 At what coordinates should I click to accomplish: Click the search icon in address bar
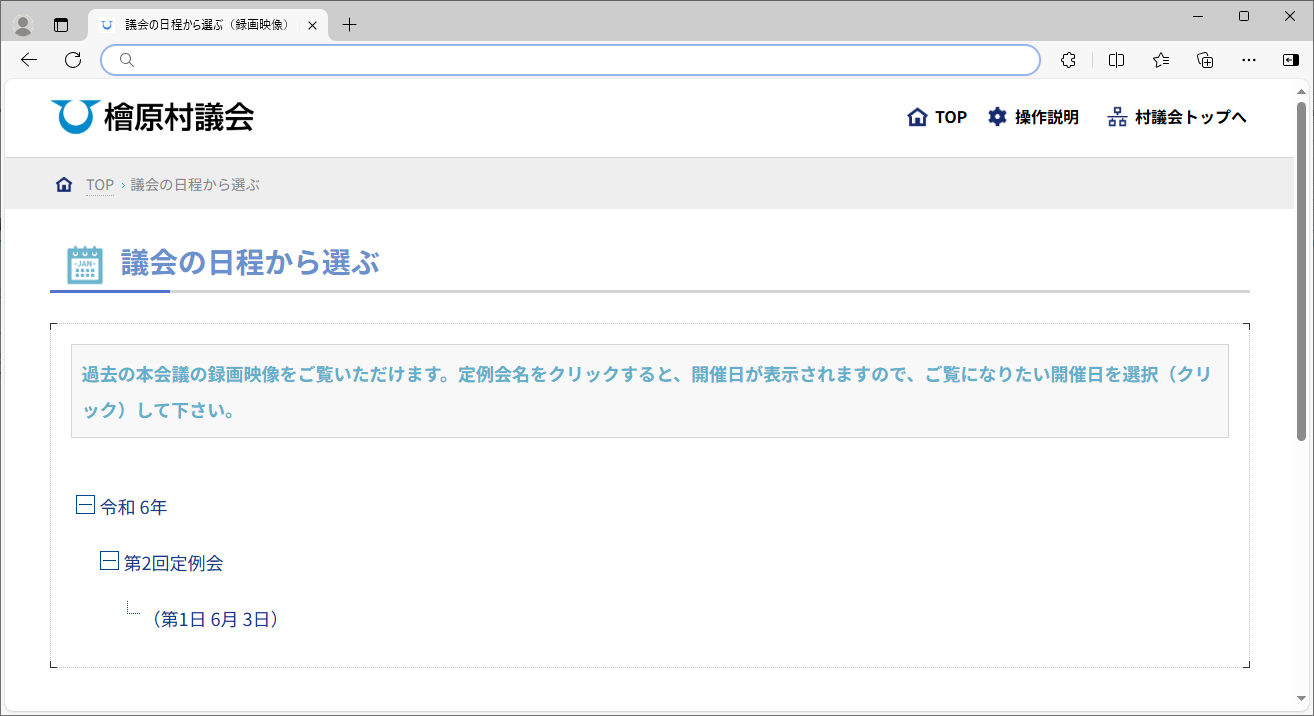[126, 60]
